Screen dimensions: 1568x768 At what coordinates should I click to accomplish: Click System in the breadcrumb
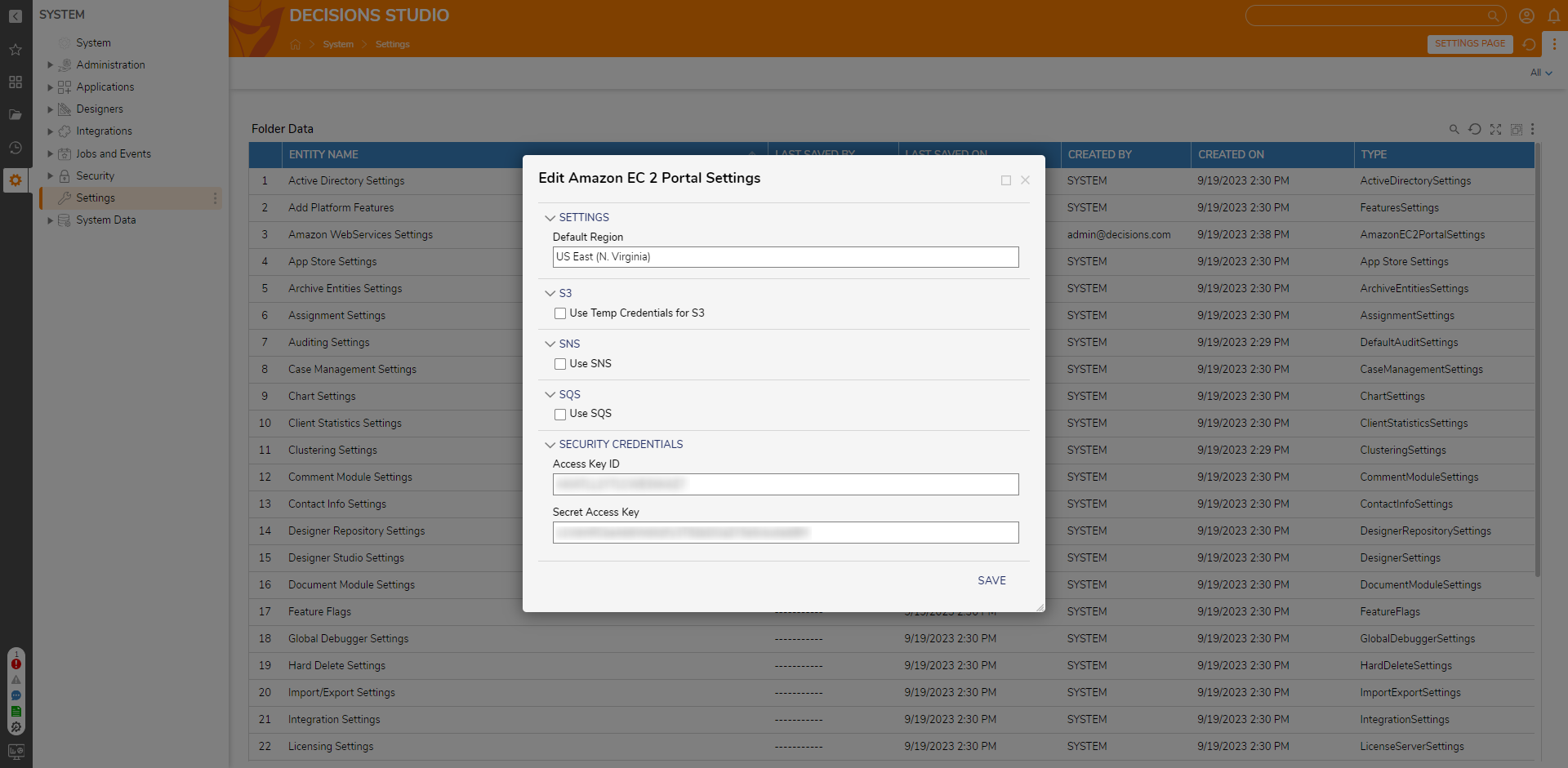[x=338, y=45]
